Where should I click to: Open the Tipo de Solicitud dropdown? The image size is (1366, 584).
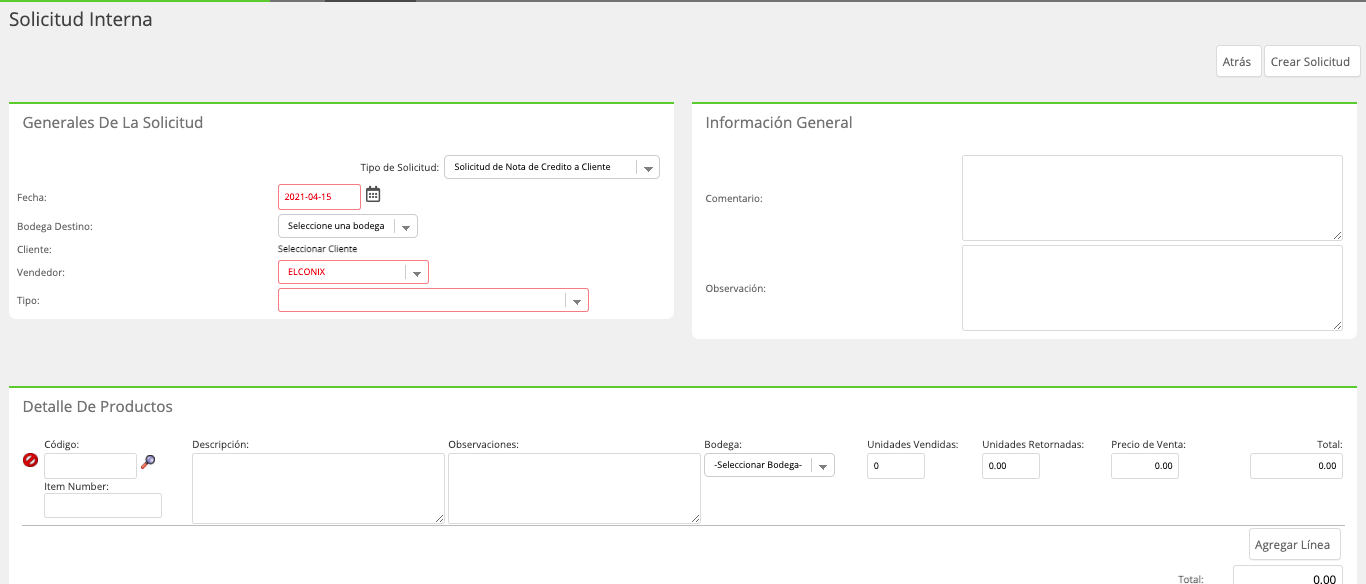pos(552,167)
